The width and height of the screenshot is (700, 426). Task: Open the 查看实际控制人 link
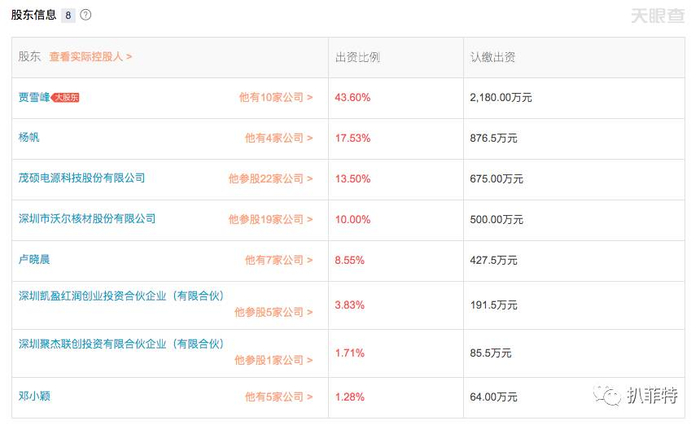coord(91,57)
